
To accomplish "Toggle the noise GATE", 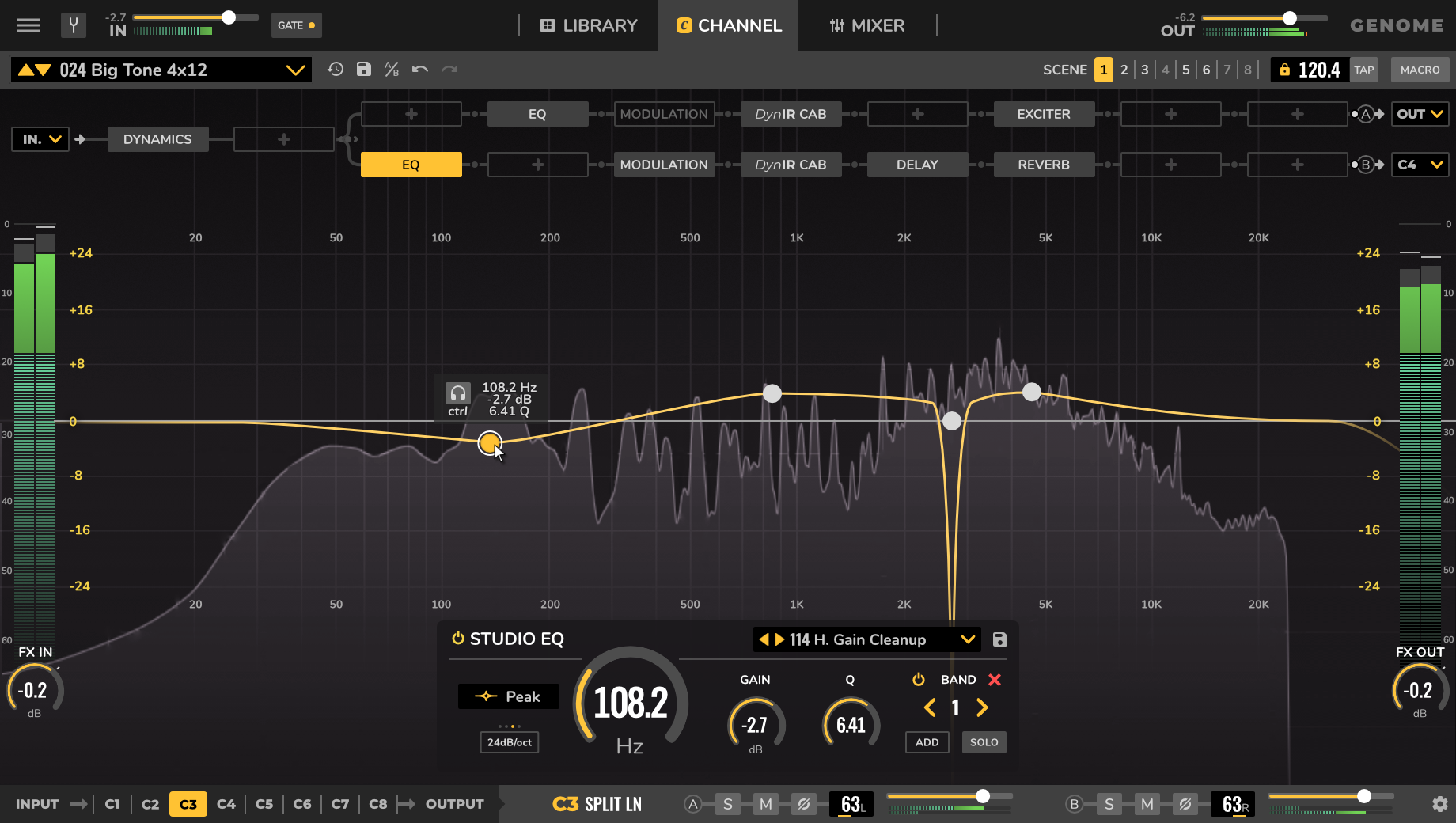I will (x=296, y=25).
